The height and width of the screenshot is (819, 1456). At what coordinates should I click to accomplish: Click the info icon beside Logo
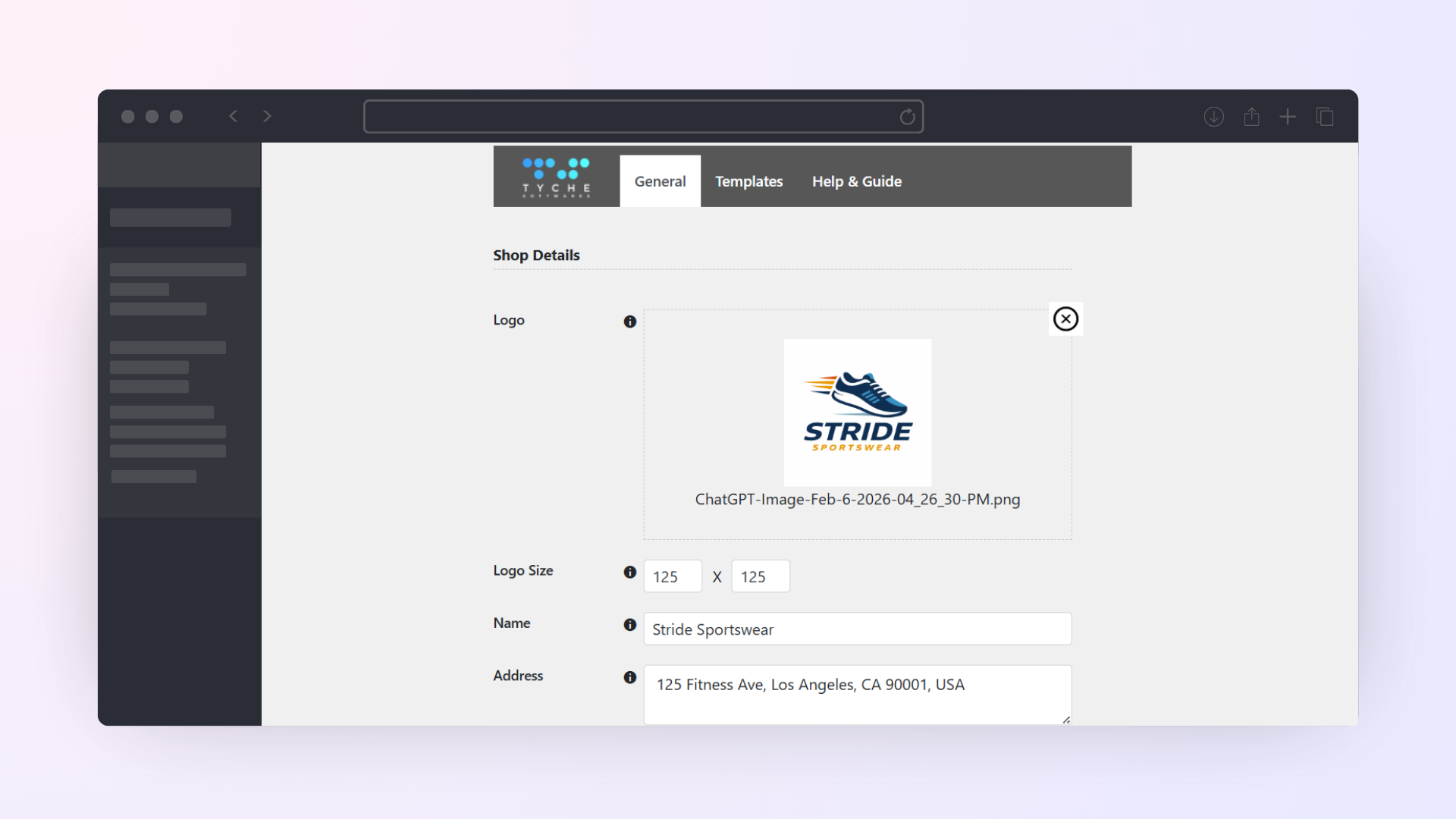(x=629, y=322)
